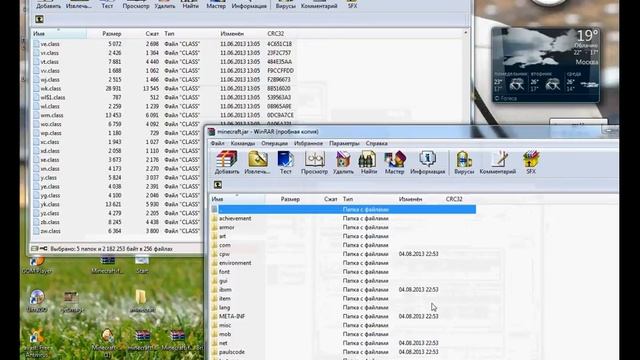Open Параметры menu in minecraft.jar window
Image resolution: width=640 pixels, height=360 pixels.
(x=344, y=144)
